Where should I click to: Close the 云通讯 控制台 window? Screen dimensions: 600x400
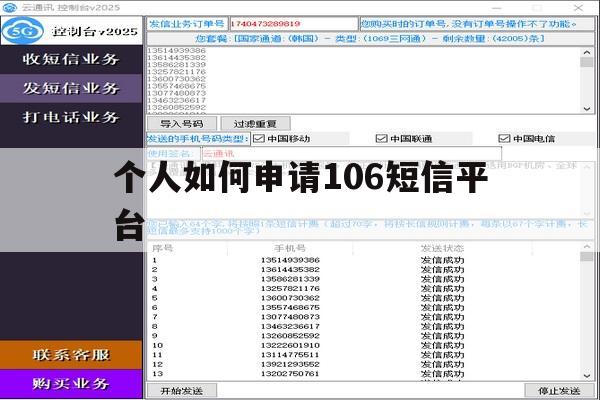578,7
